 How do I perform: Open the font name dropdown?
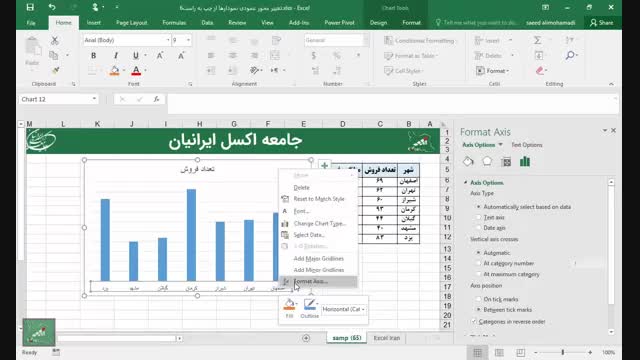[168, 40]
